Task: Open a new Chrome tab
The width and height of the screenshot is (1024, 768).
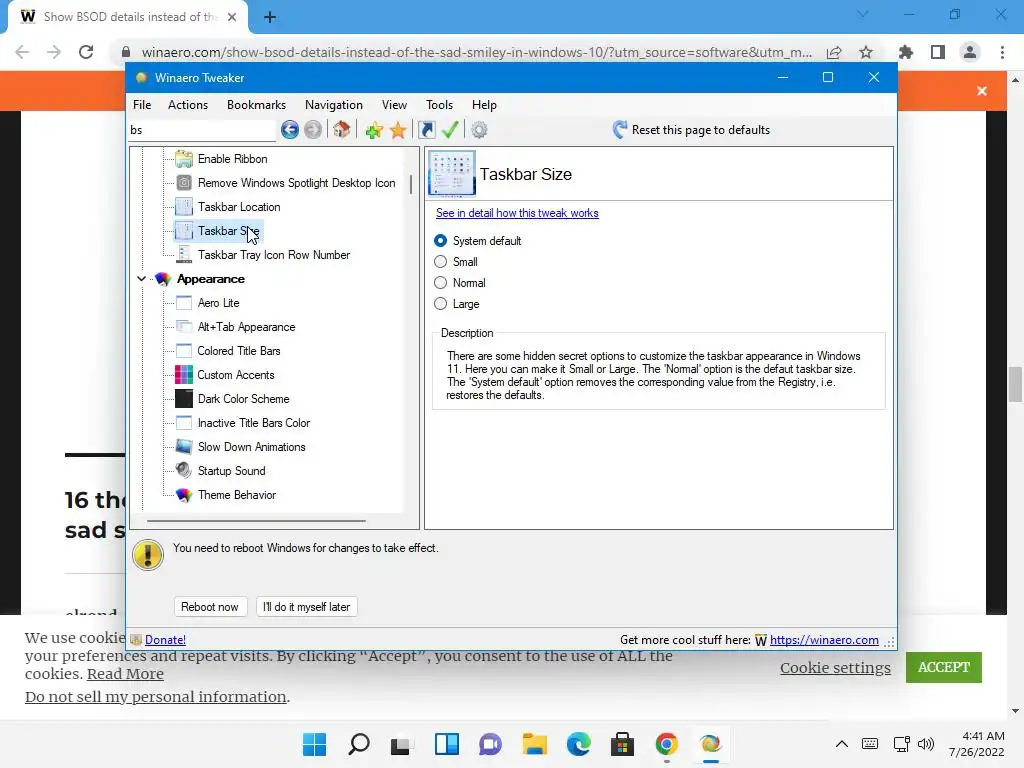Action: pyautogui.click(x=270, y=17)
